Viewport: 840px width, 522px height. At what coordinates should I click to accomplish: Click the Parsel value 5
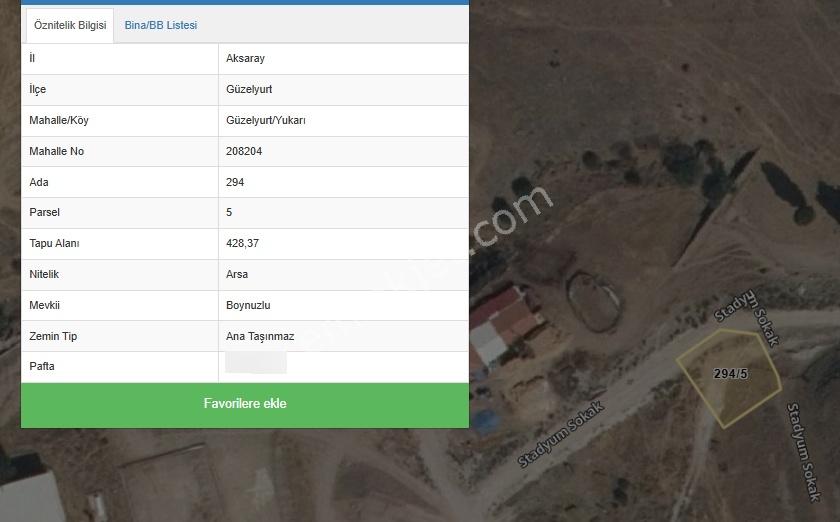point(229,212)
